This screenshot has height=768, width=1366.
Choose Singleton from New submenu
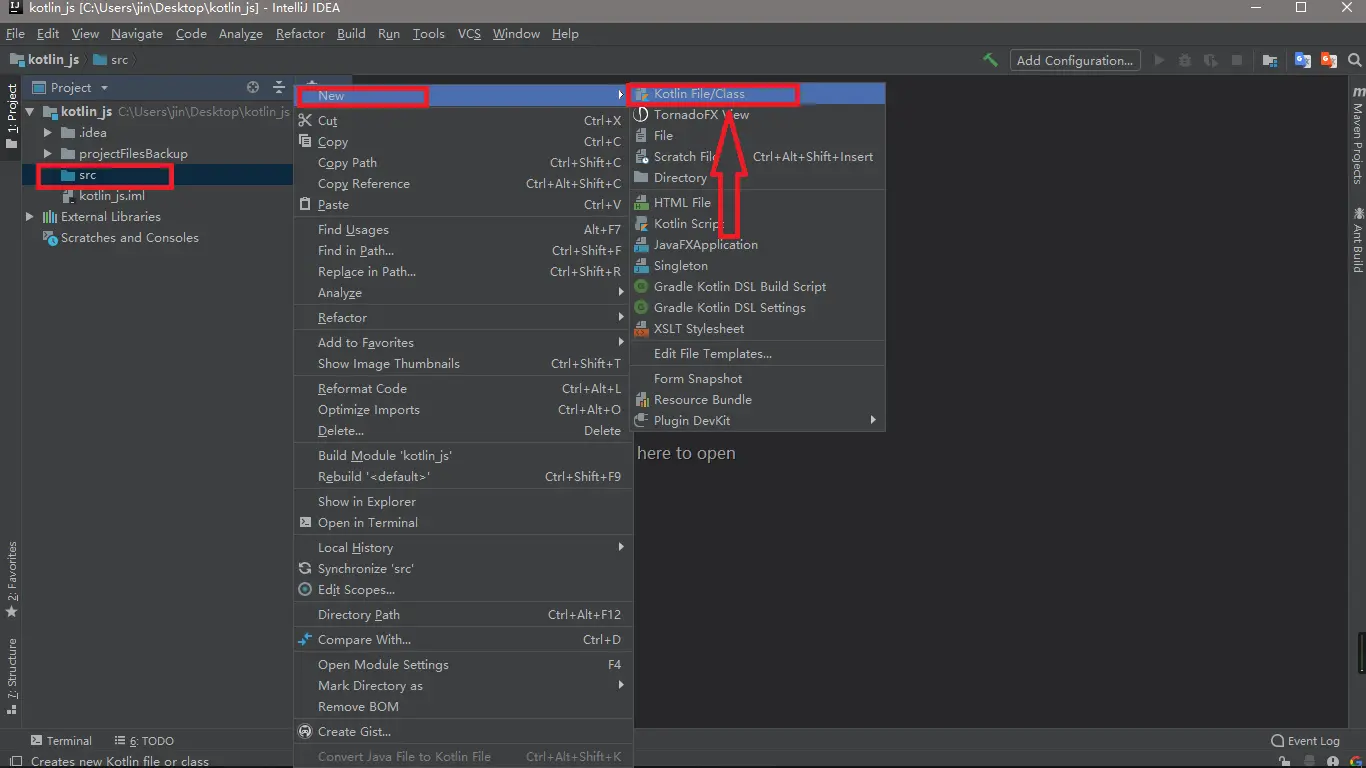(x=758, y=266)
